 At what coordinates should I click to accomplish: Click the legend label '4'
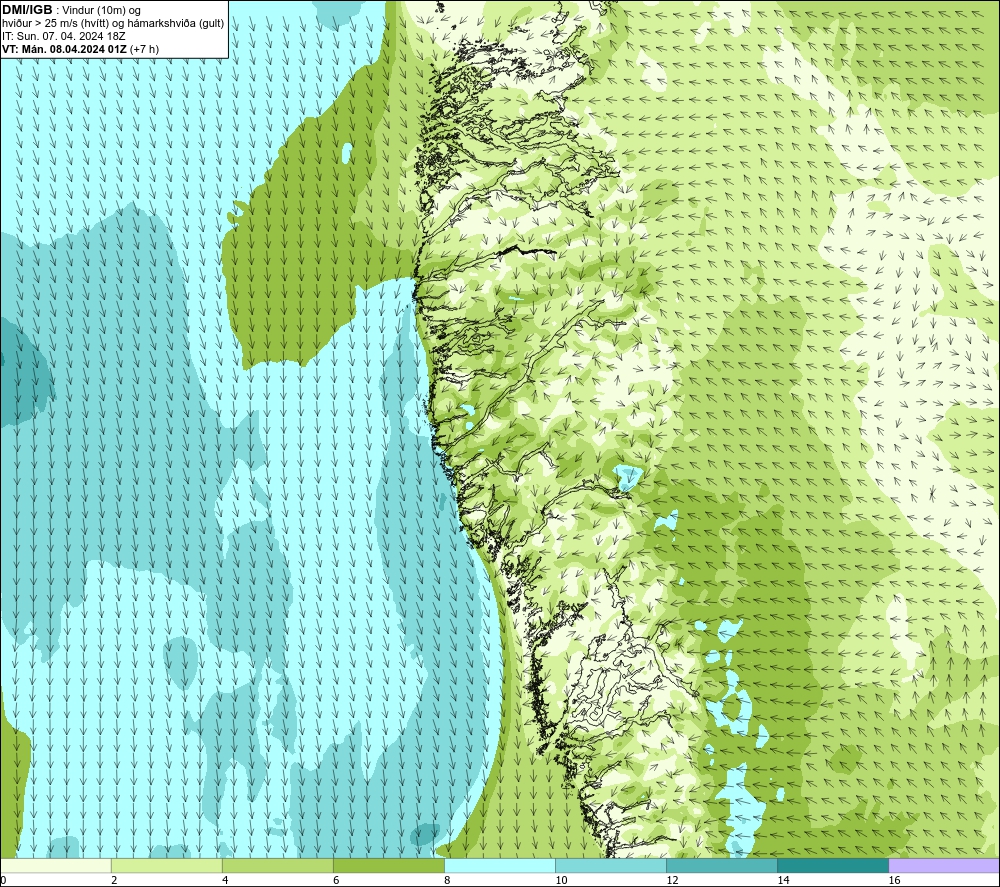click(x=225, y=880)
